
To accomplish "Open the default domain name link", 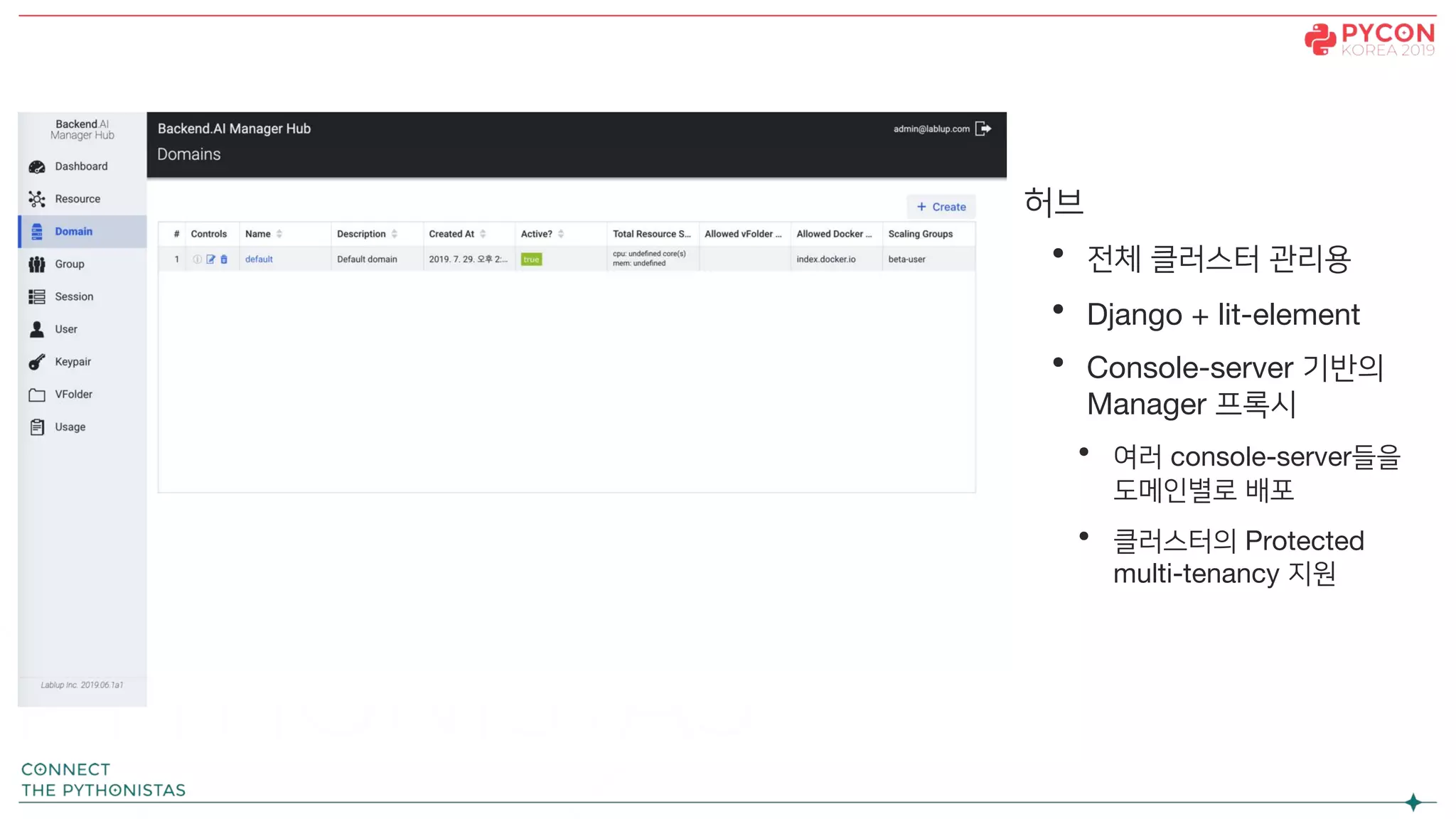I will (x=259, y=259).
